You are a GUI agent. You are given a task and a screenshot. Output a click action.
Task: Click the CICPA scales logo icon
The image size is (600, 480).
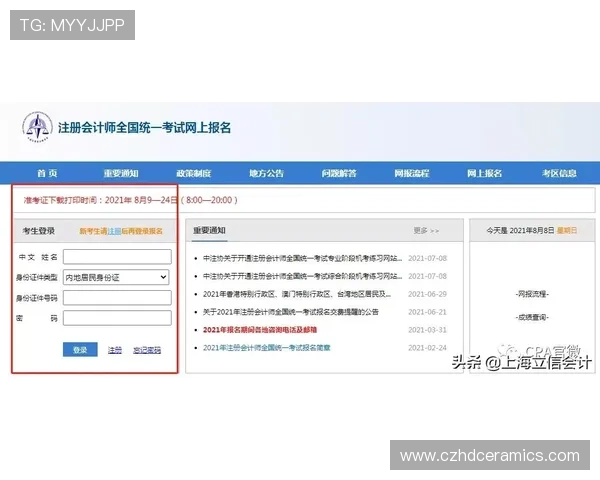coord(37,127)
